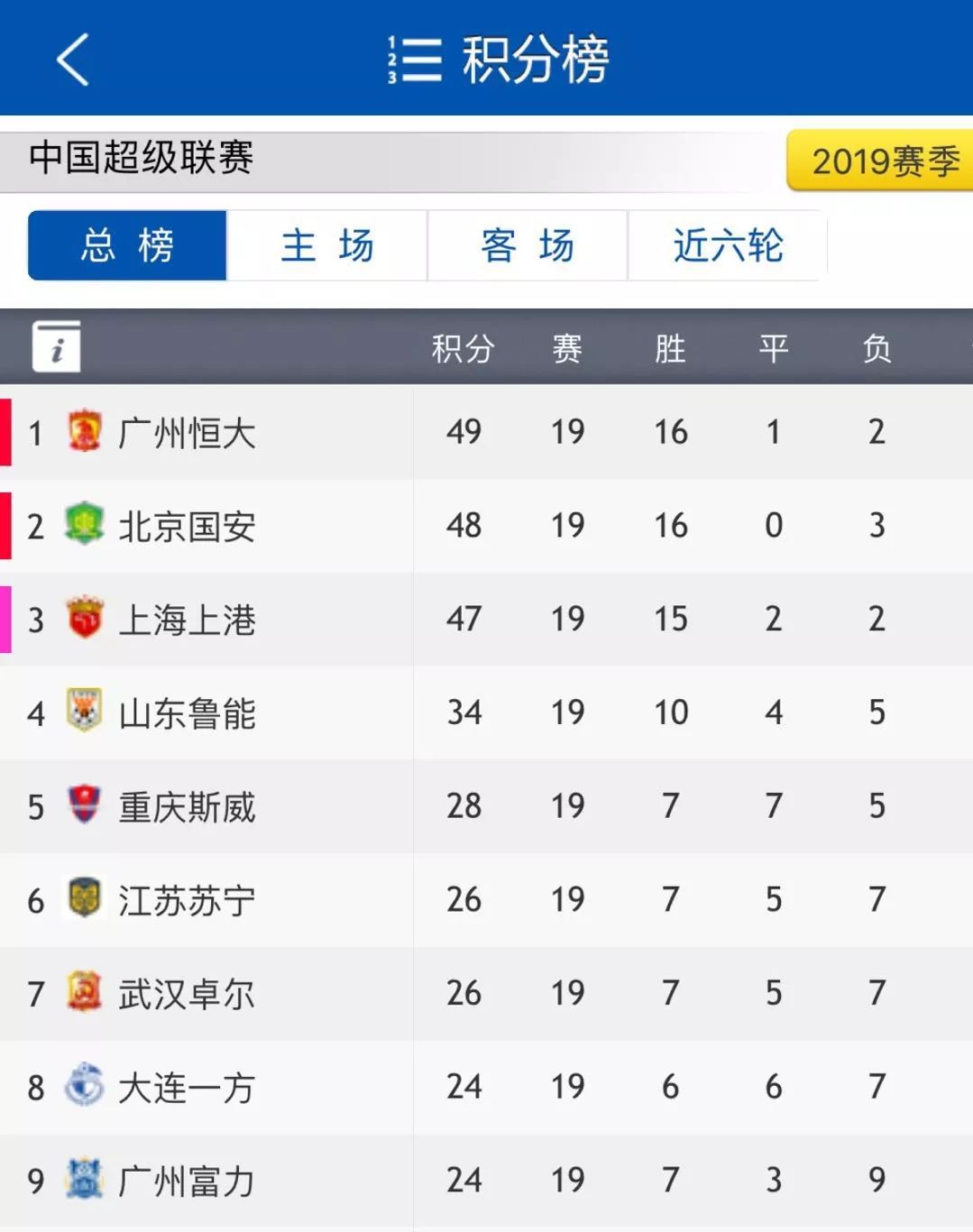Tap the 大连一方 team crest
Screen dimensions: 973x1232
point(85,1085)
